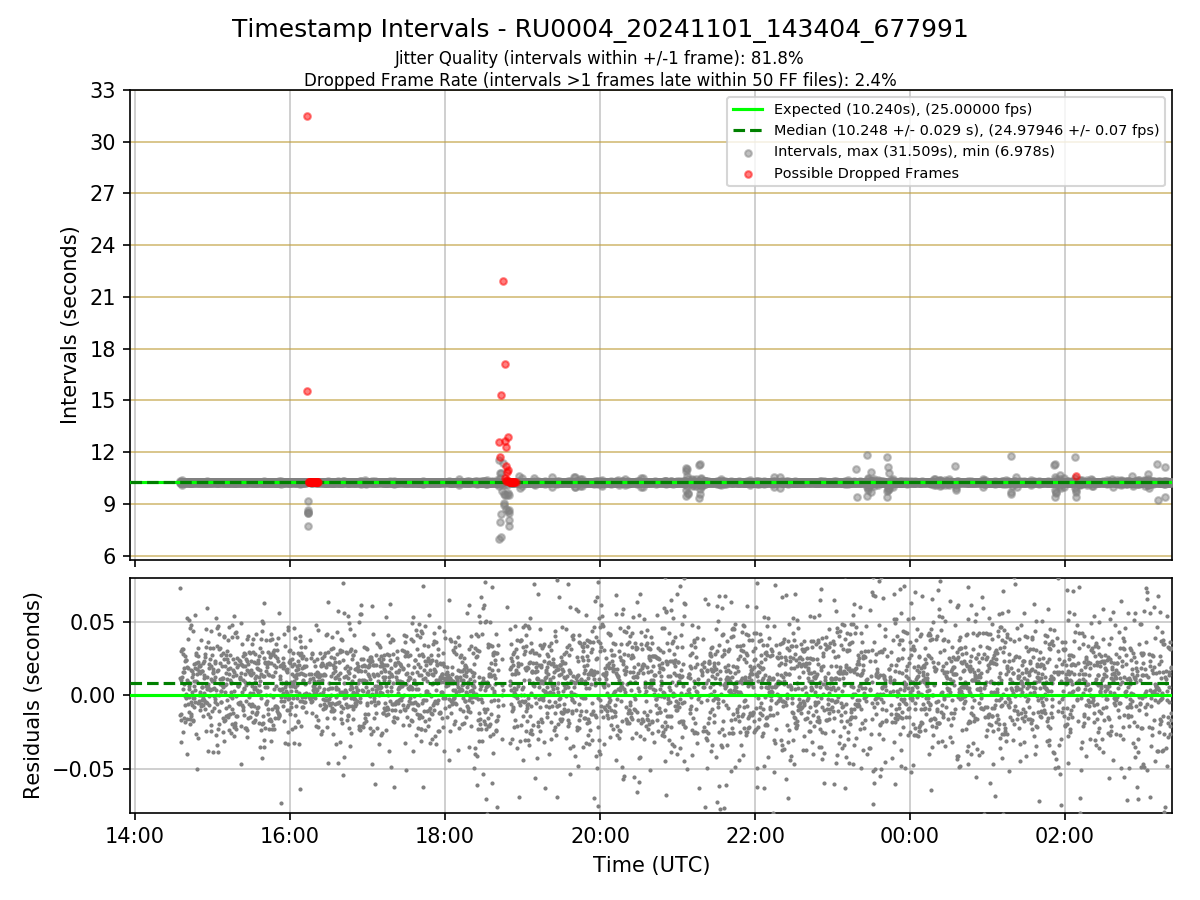
Task: Click the '18:00' x-axis tick label
Action: pyautogui.click(x=444, y=836)
